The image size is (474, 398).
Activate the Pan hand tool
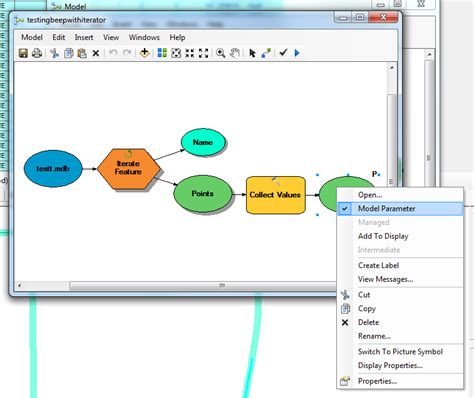(235, 53)
